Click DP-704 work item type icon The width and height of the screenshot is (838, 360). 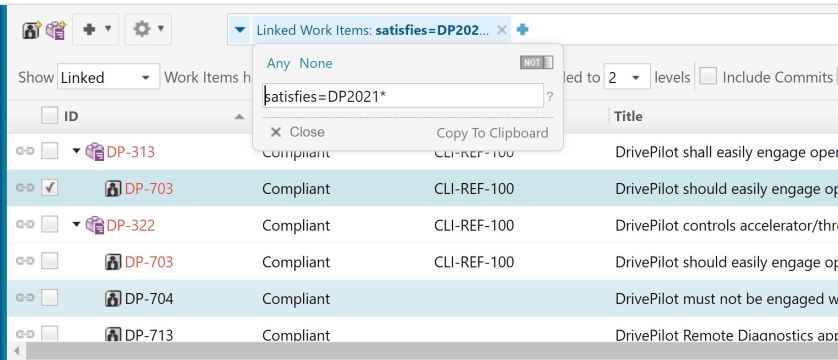tap(113, 298)
